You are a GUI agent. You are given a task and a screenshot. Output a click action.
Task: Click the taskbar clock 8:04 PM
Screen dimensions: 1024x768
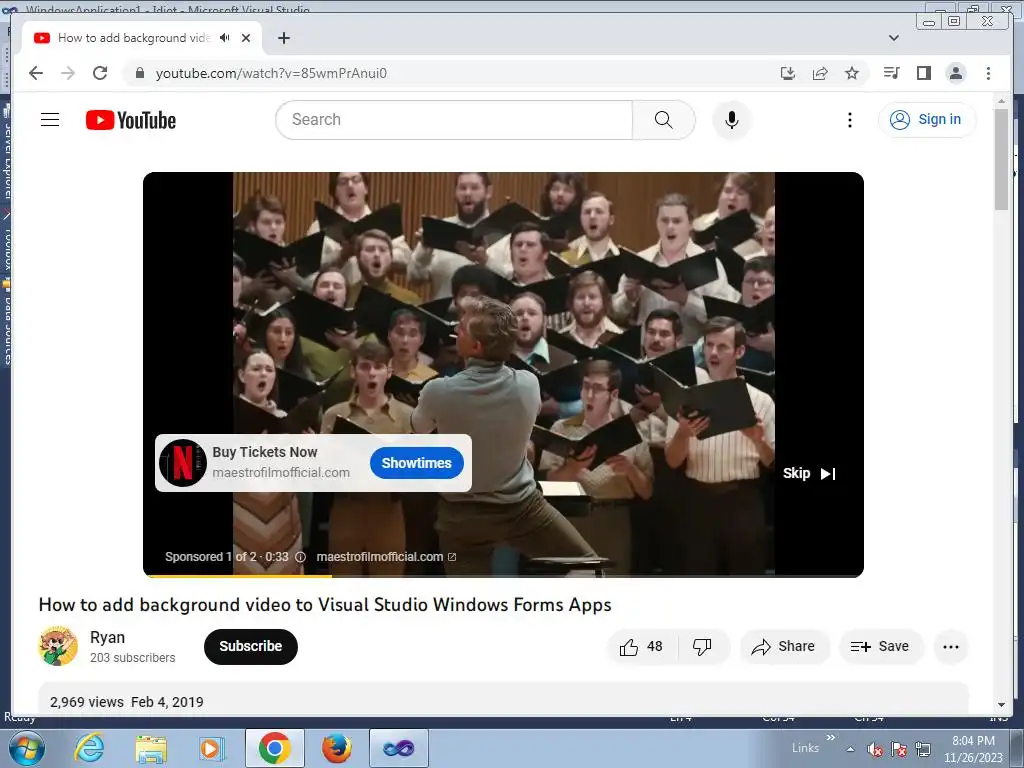pyautogui.click(x=973, y=749)
